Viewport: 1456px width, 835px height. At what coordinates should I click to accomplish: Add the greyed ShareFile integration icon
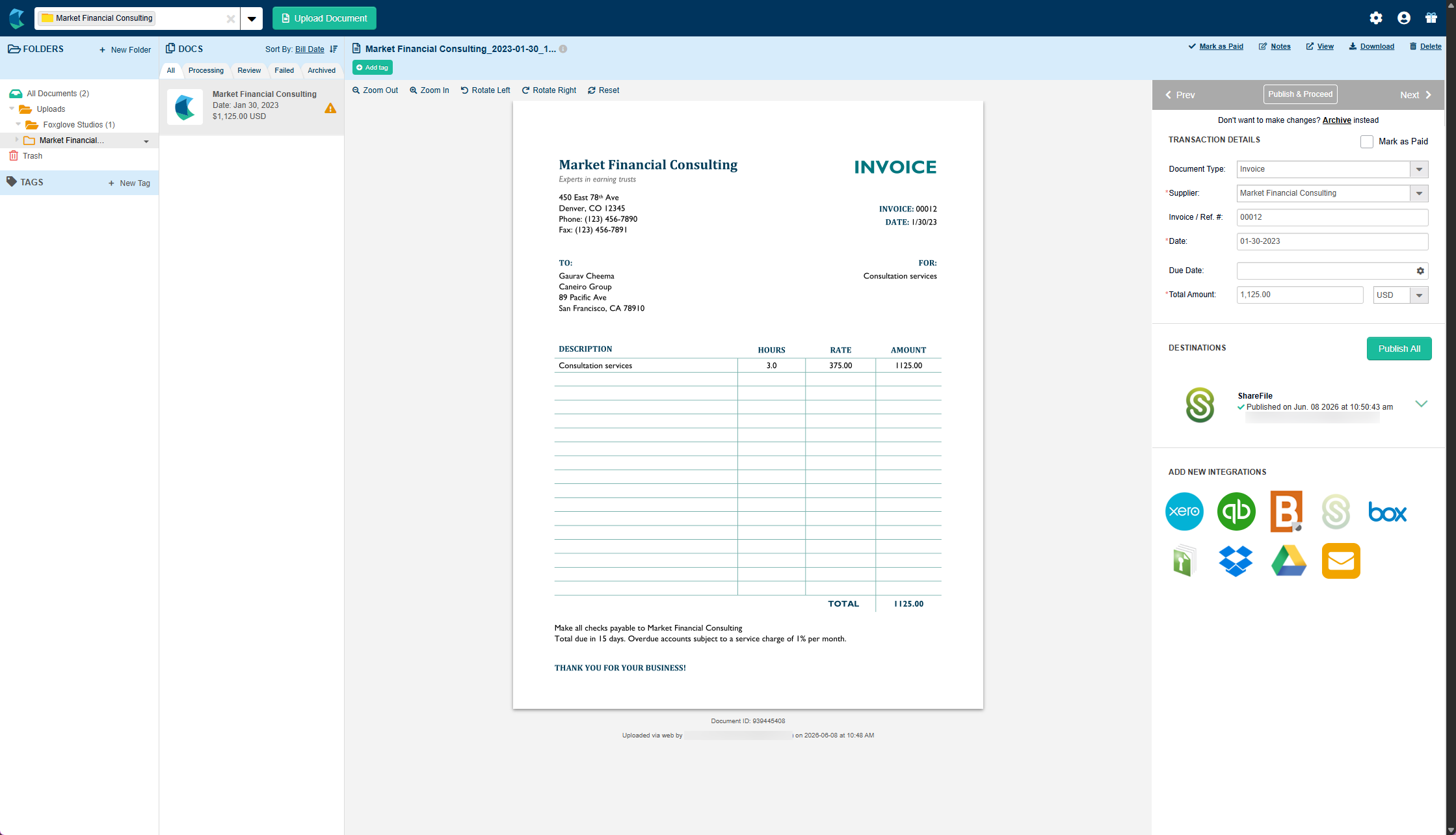click(1336, 511)
